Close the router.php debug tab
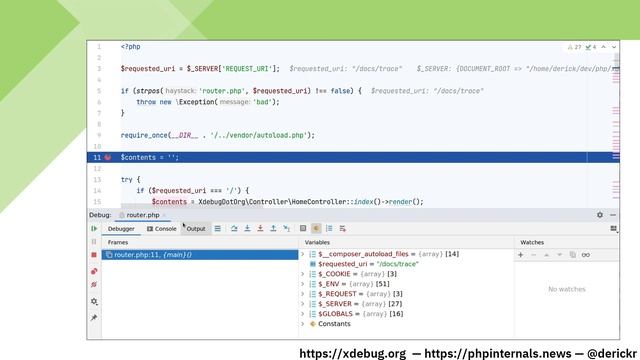 [164, 215]
